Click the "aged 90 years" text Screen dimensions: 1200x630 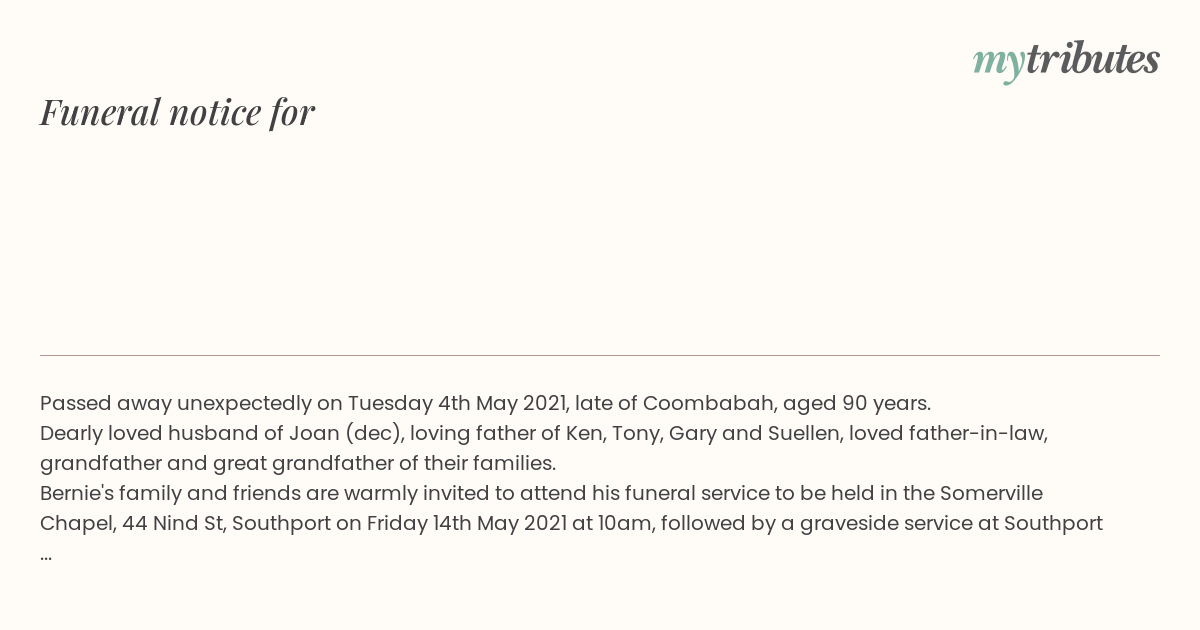click(857, 403)
